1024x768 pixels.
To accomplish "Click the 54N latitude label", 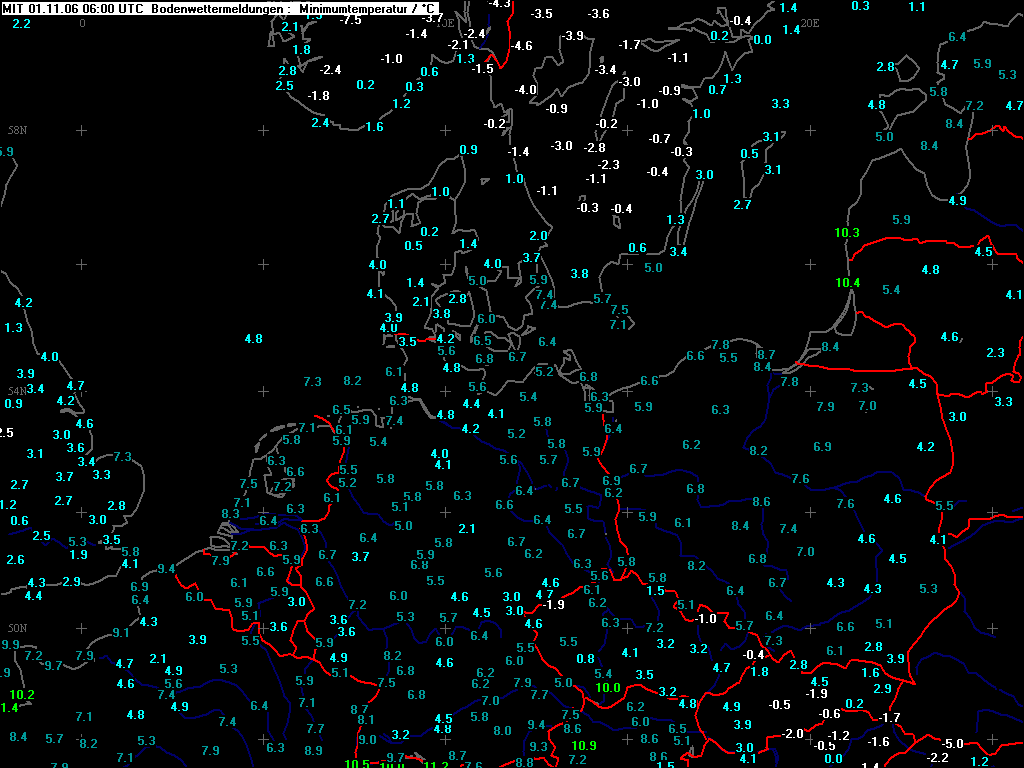I will click(17, 391).
